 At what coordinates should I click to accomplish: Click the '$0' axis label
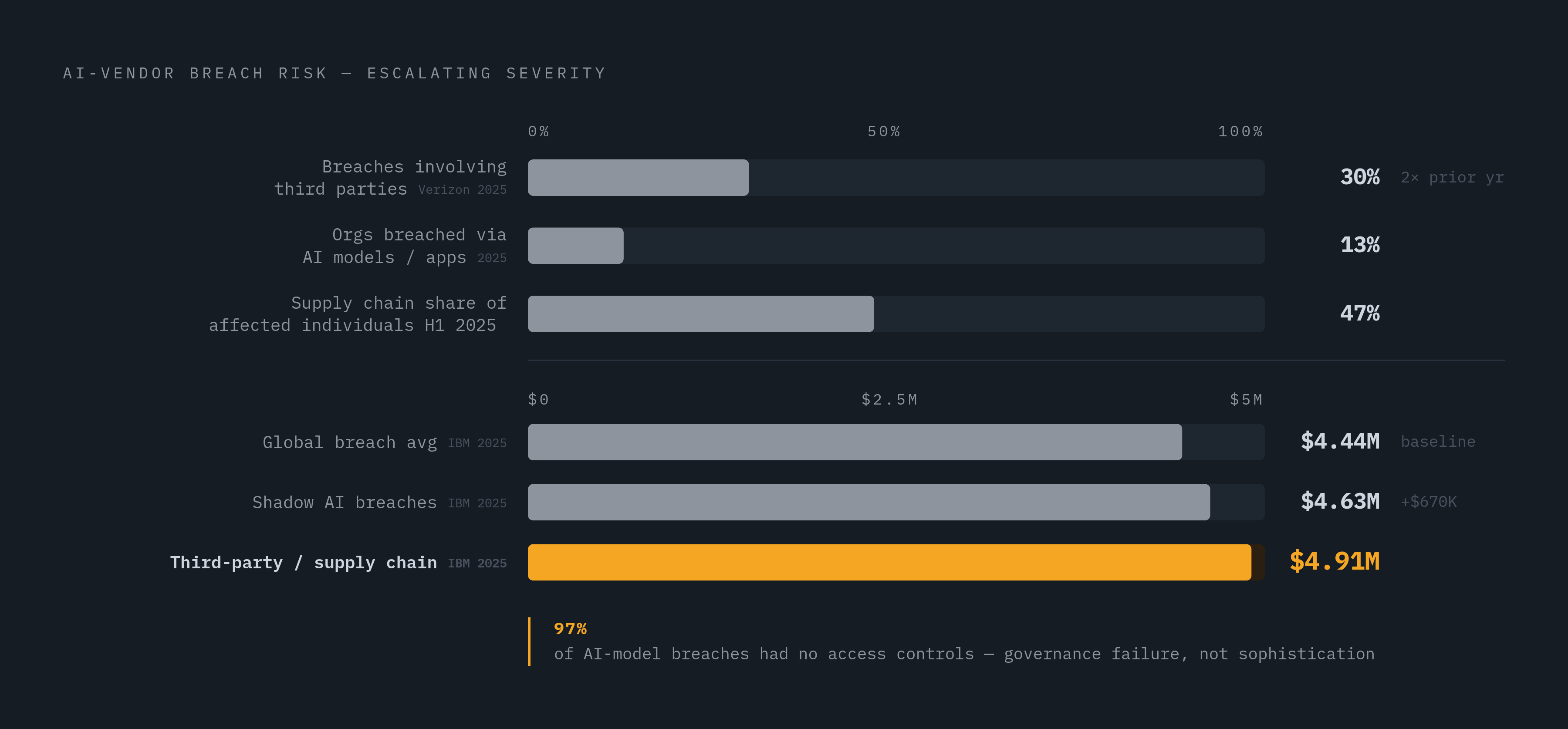[539, 400]
